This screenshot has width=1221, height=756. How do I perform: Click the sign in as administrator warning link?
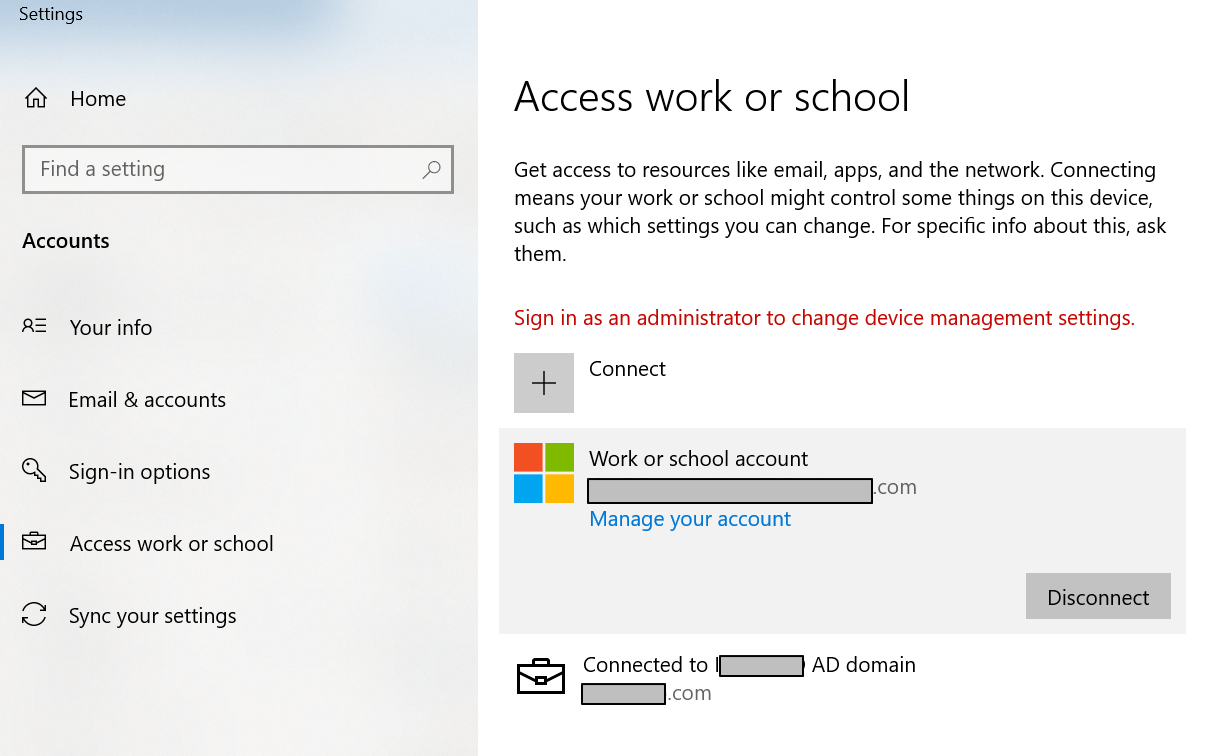[x=824, y=317]
